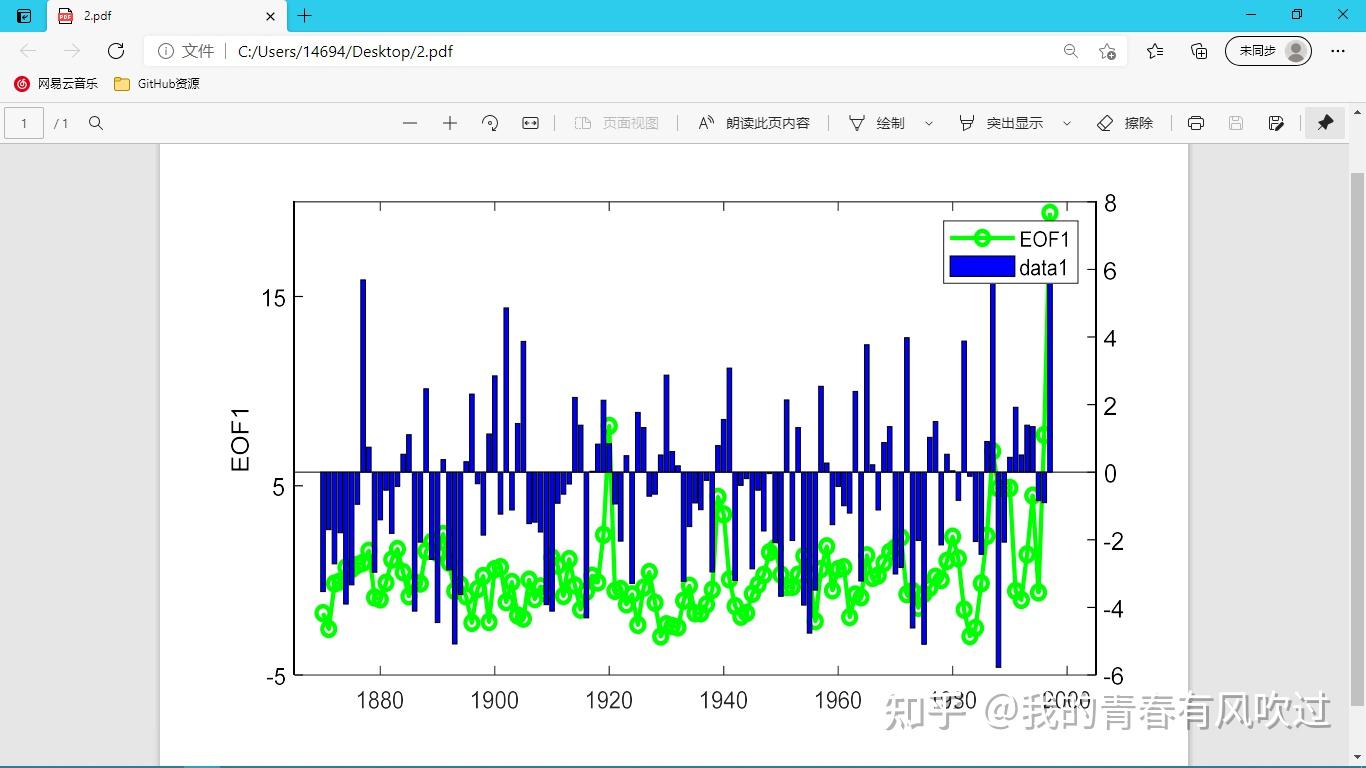Click the left axis value 5

281,487
